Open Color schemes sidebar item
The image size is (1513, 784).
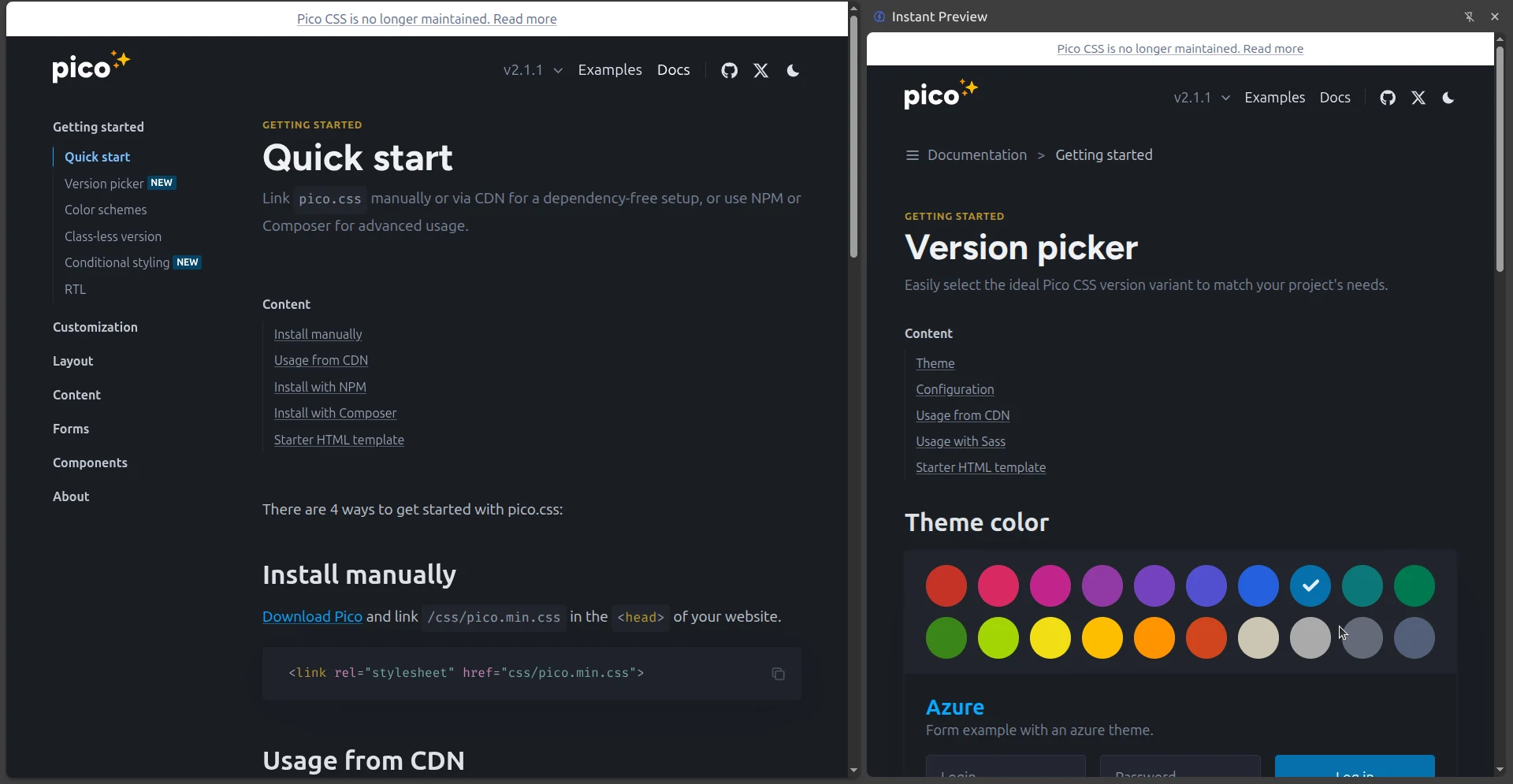pyautogui.click(x=106, y=210)
